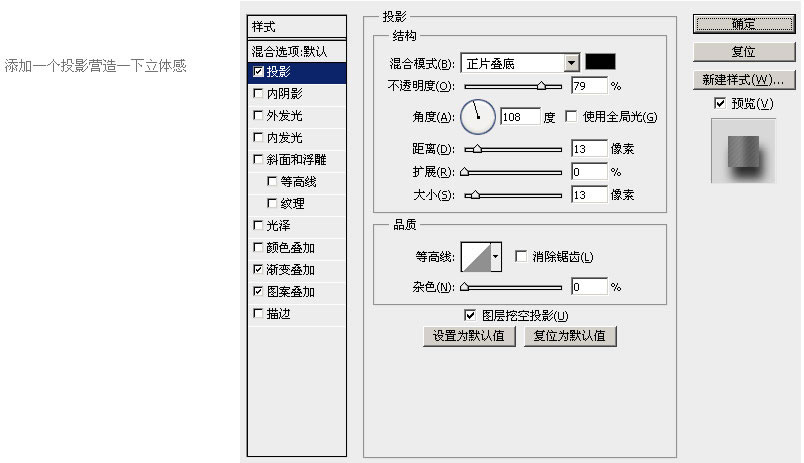The image size is (804, 463).
Task: Select the 外发光 style entry label
Action: point(285,115)
